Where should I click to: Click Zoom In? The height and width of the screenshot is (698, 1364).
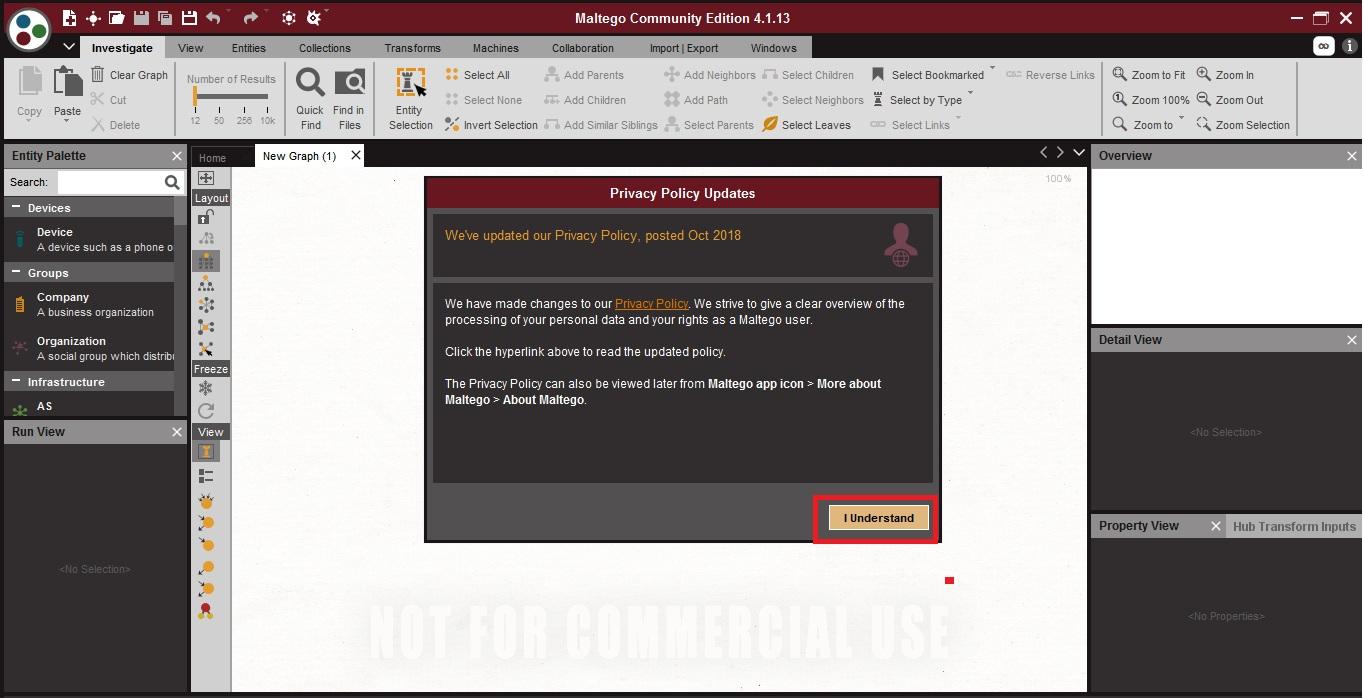pyautogui.click(x=1225, y=75)
